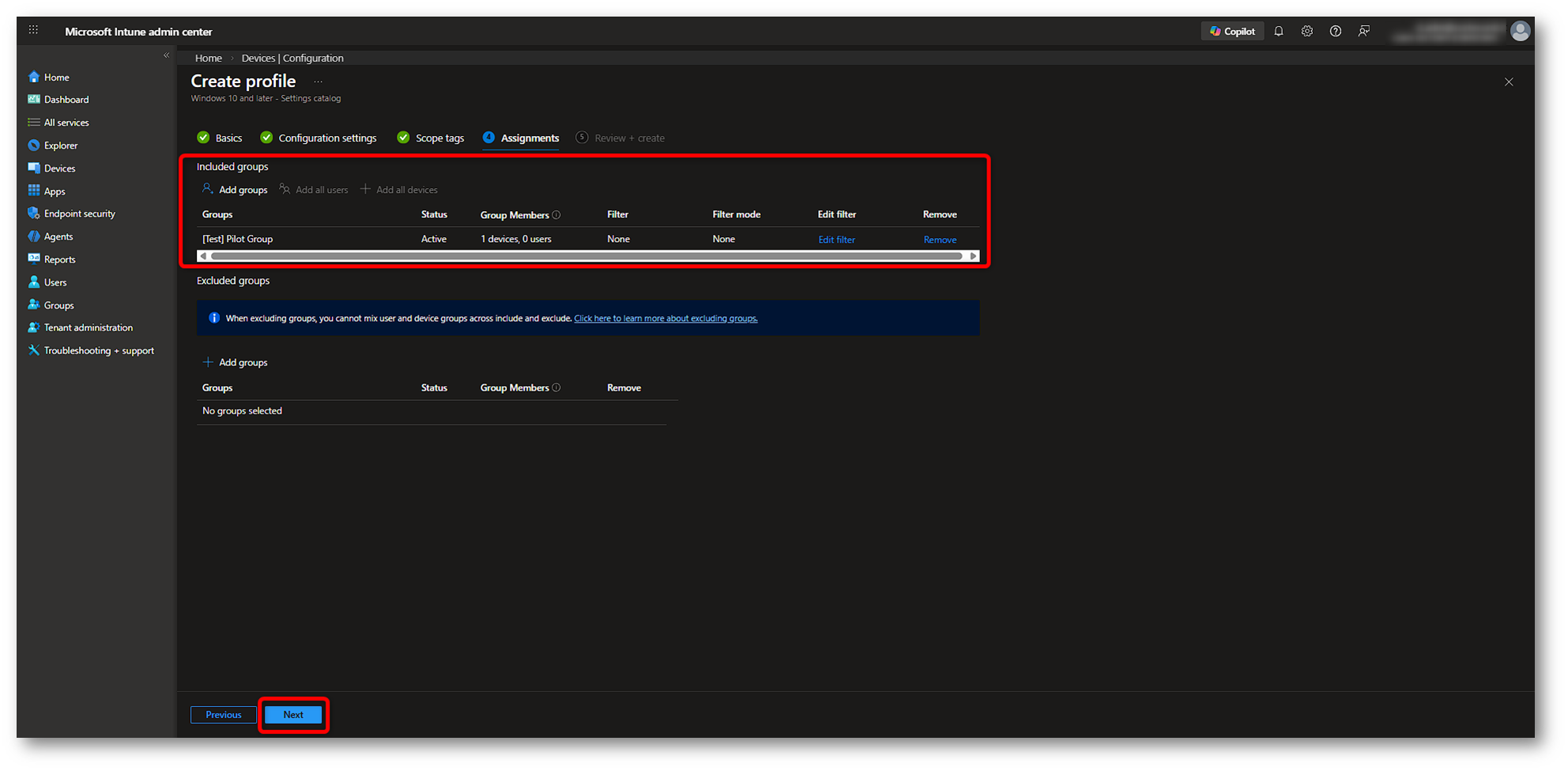Click the scrollbar right arrow

(x=974, y=256)
